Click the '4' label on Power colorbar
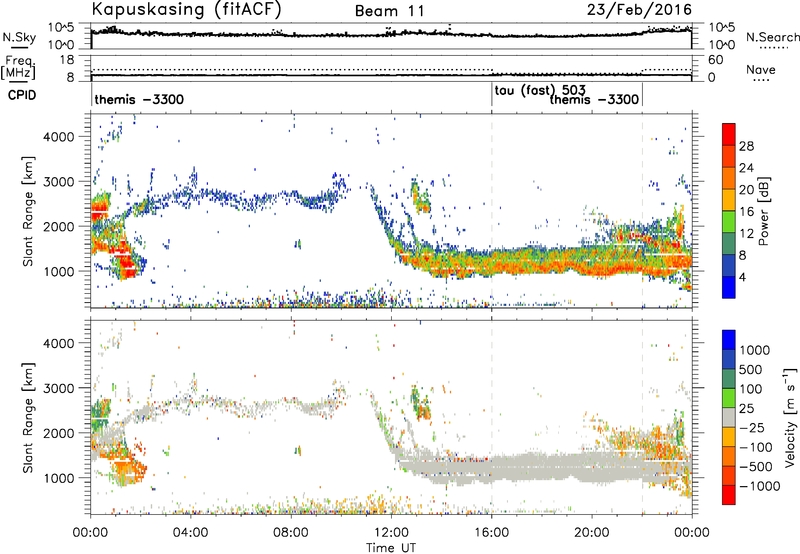This screenshot has width=800, height=554. tap(742, 277)
